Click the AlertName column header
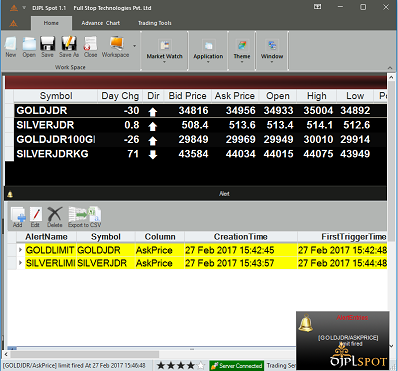 pyautogui.click(x=46, y=237)
